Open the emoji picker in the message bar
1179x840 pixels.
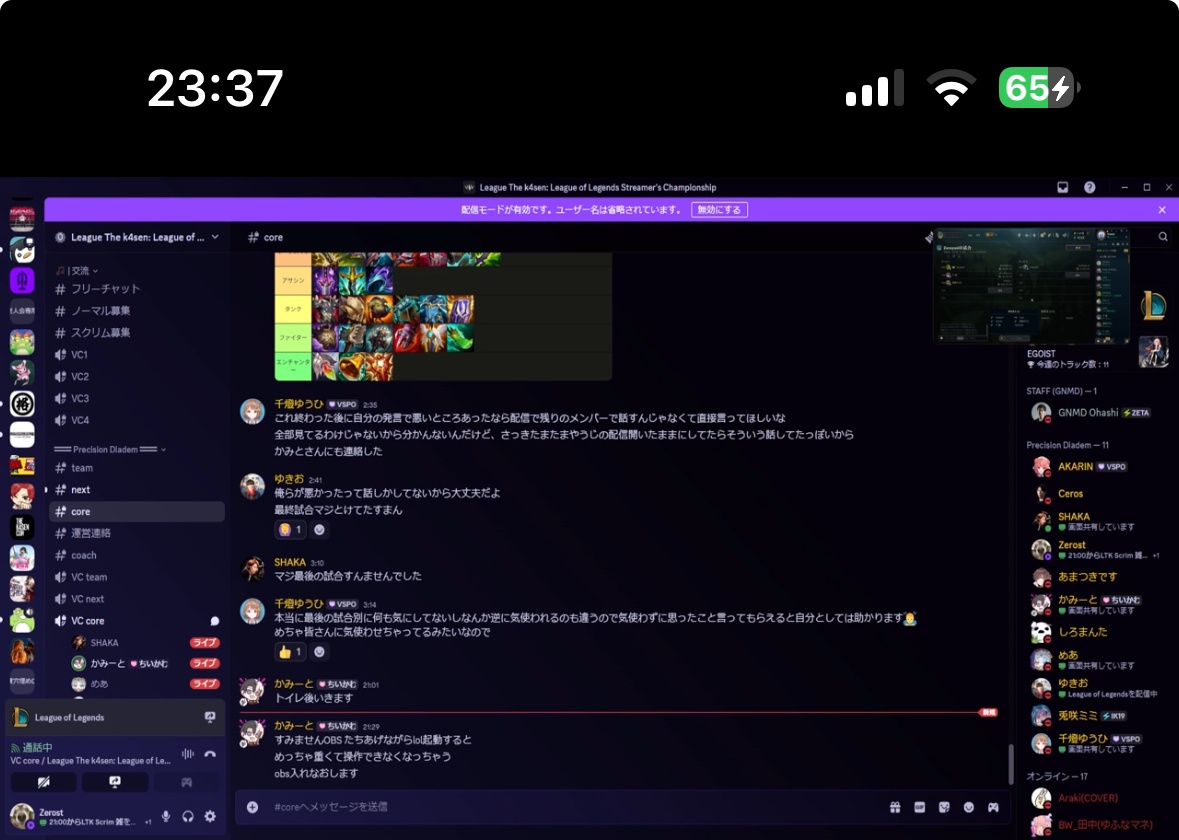[x=968, y=807]
